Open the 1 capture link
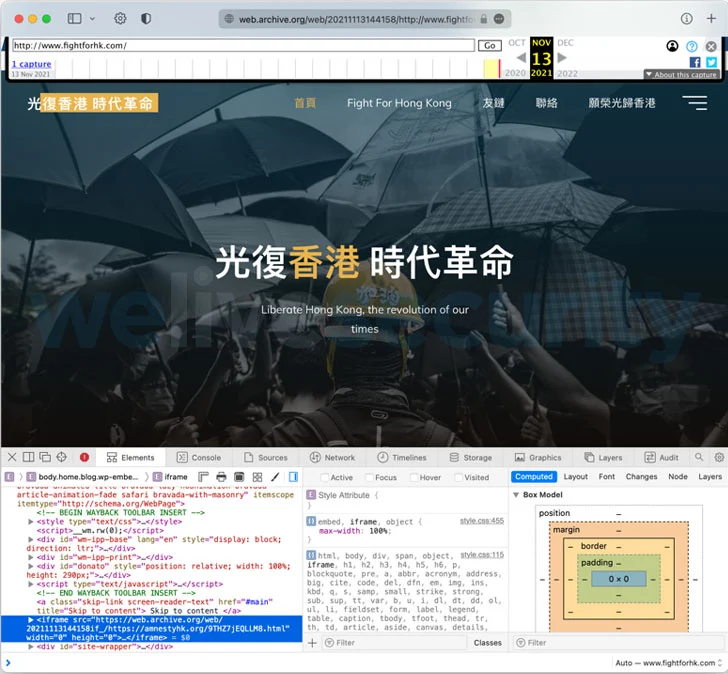728x674 pixels. tap(31, 64)
